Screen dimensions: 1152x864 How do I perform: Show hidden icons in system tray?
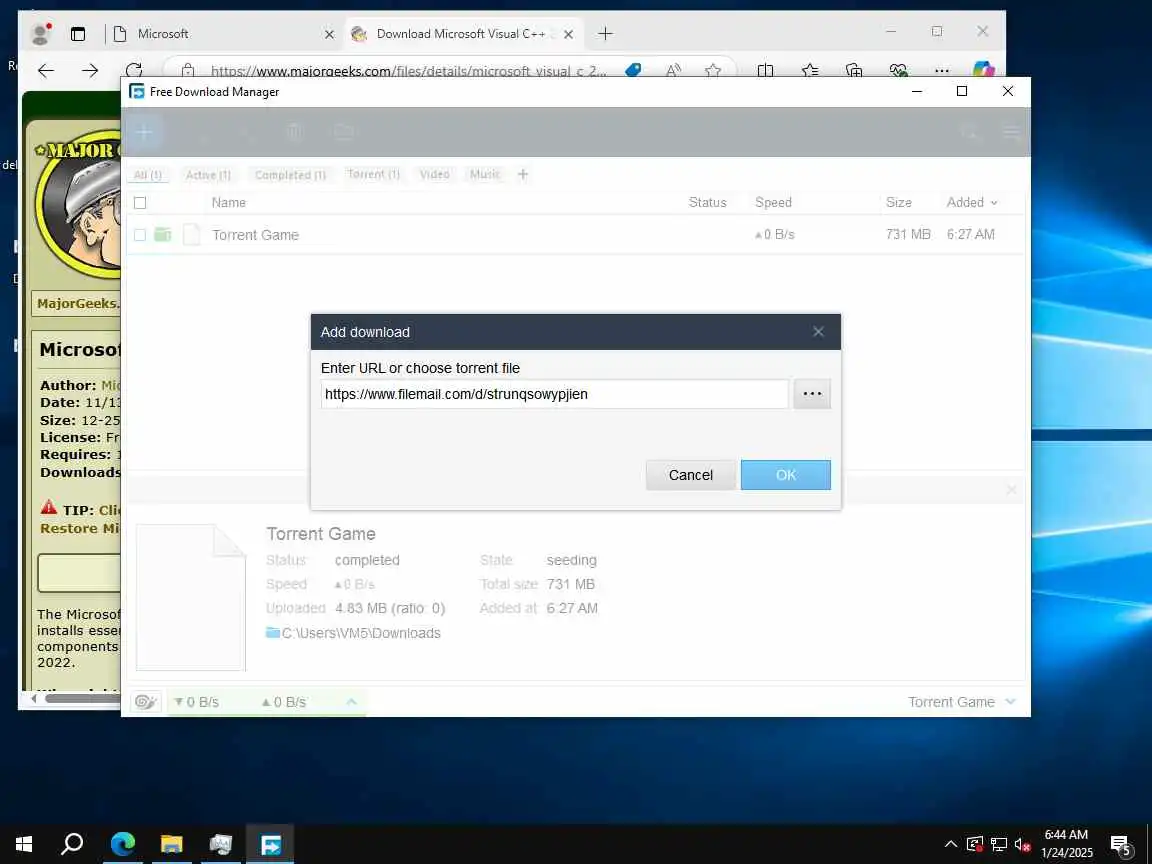[951, 843]
